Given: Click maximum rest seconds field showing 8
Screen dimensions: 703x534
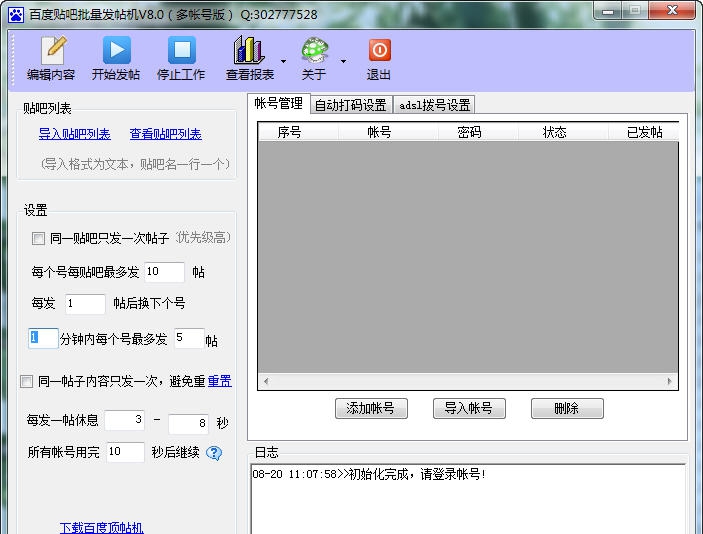Looking at the screenshot, I should pyautogui.click(x=188, y=424).
